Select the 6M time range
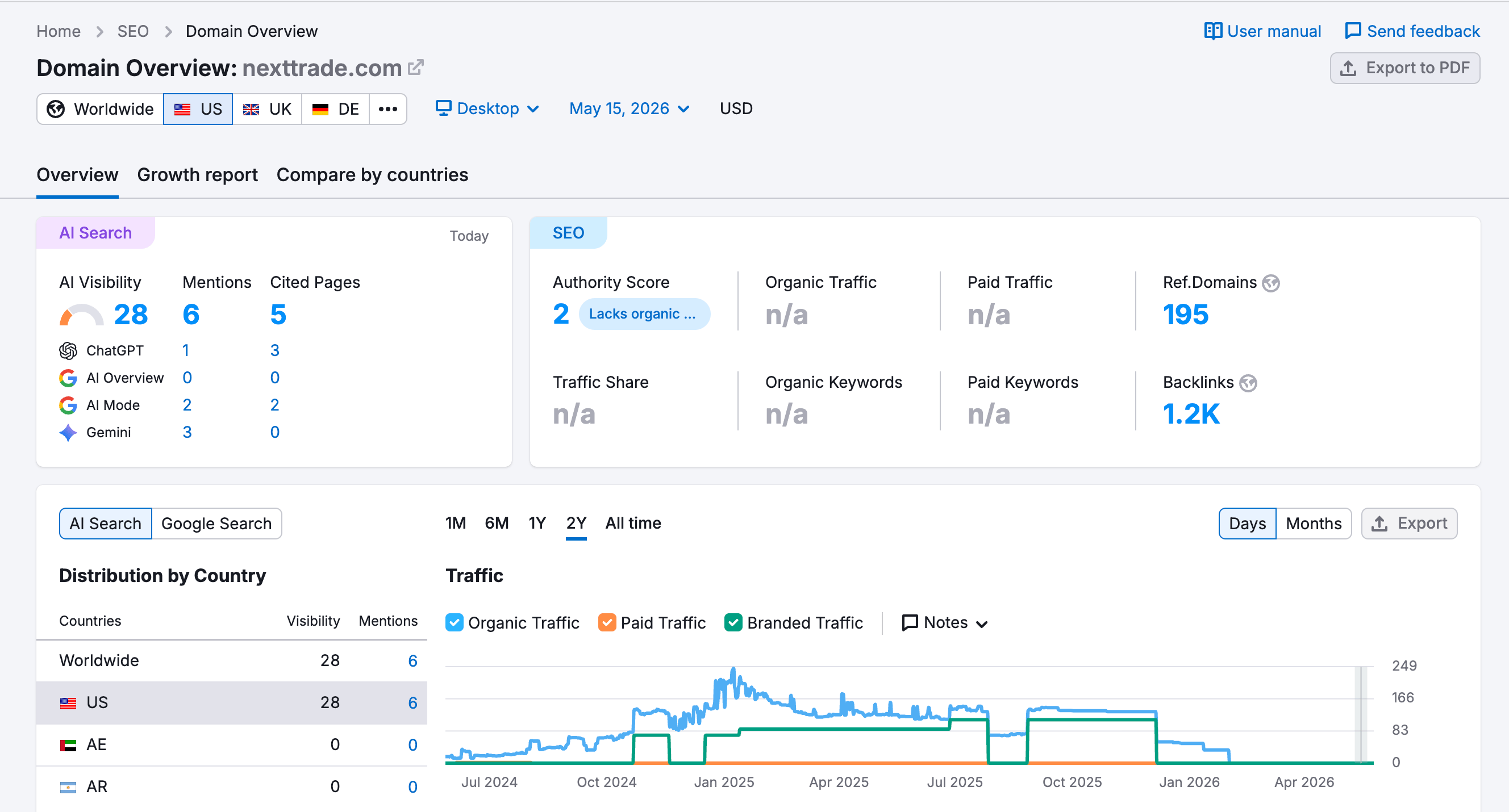1509x812 pixels. pyautogui.click(x=497, y=524)
